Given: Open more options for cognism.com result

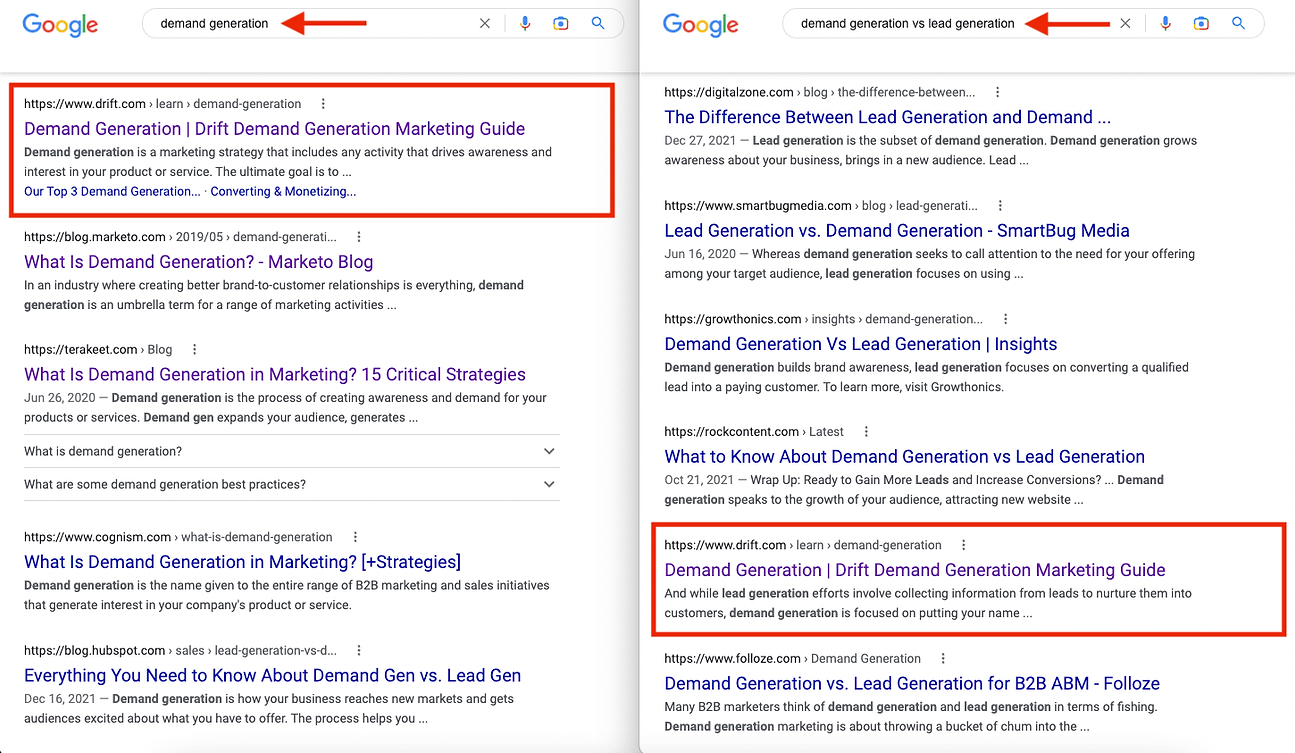Looking at the screenshot, I should coord(355,537).
